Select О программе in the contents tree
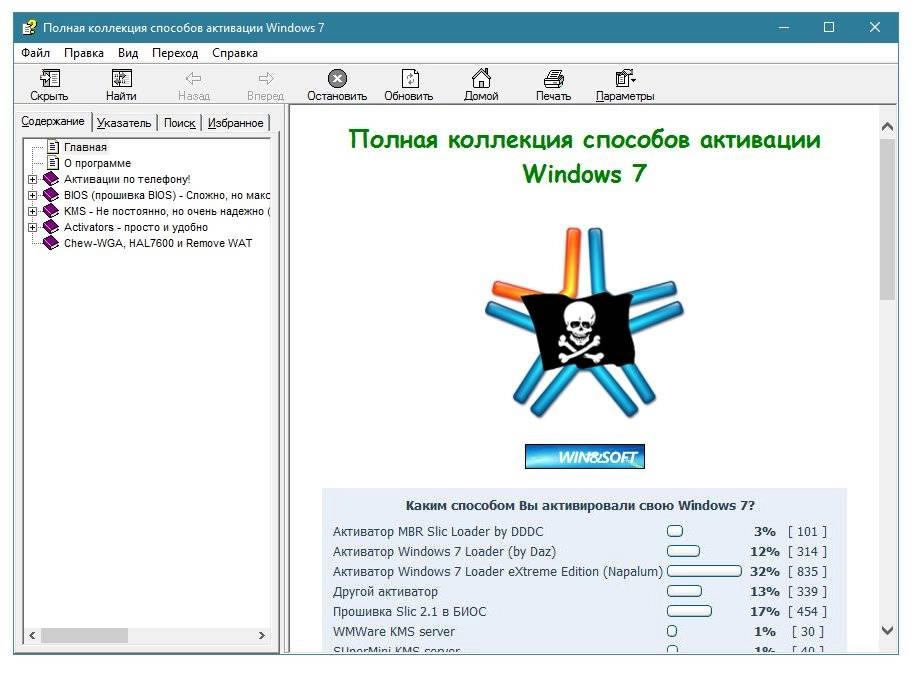Image resolution: width=916 pixels, height=674 pixels. [x=98, y=163]
